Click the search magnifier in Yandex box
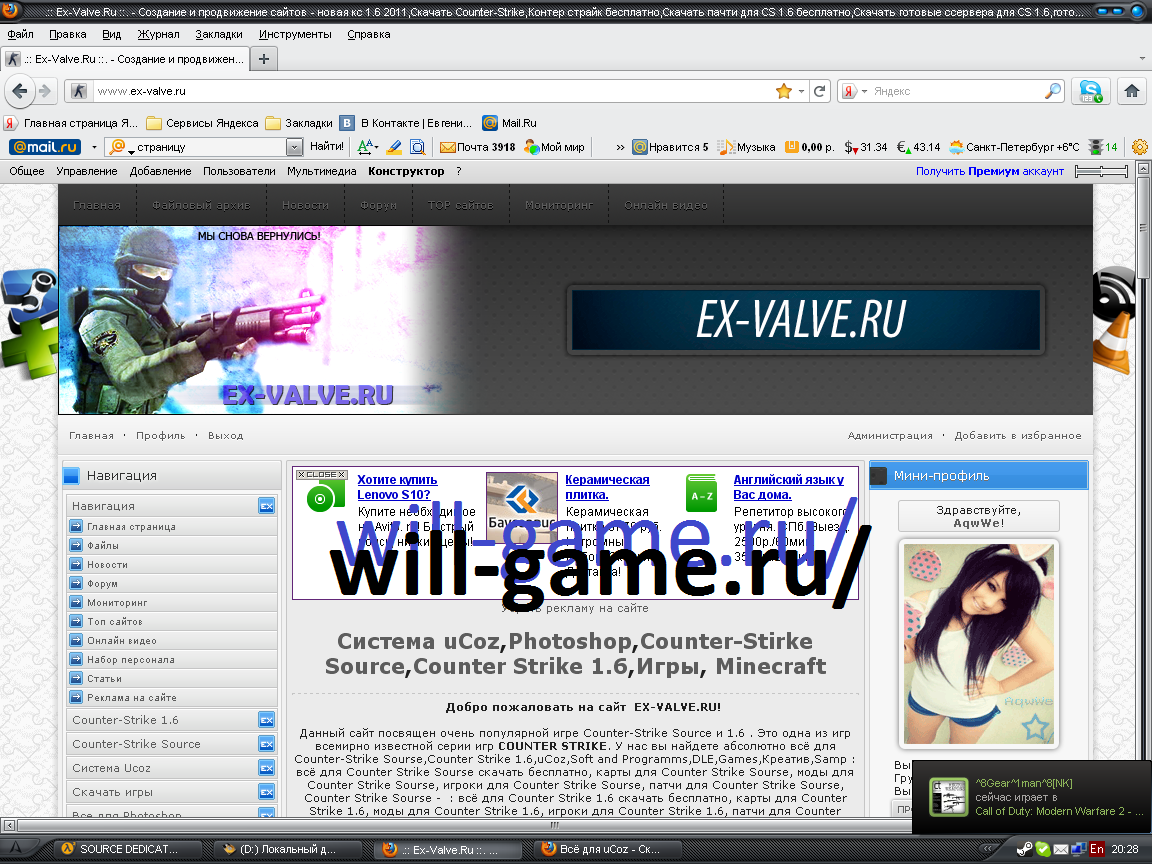The height and width of the screenshot is (864, 1152). (x=1052, y=91)
